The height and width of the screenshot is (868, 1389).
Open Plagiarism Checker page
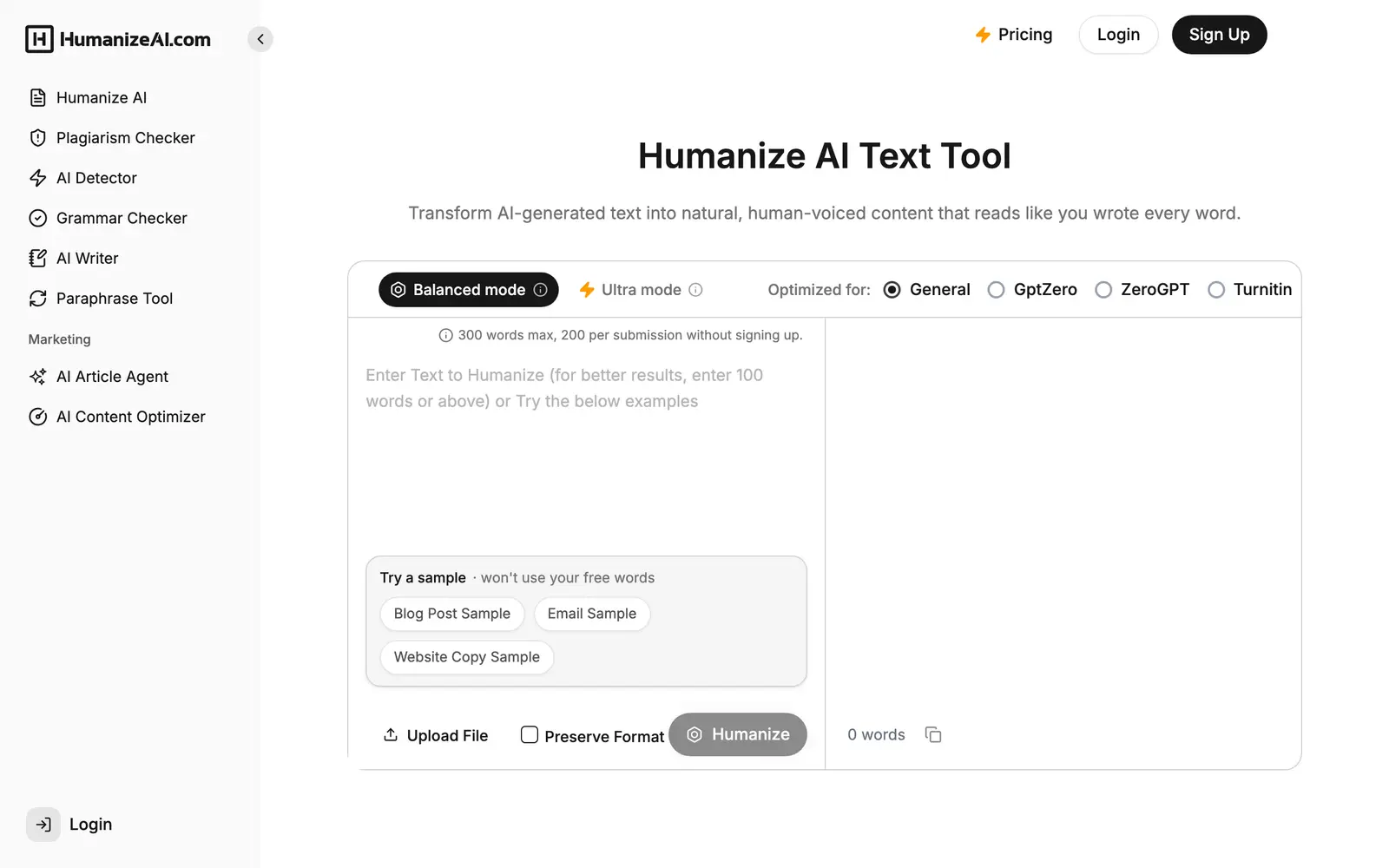point(126,138)
